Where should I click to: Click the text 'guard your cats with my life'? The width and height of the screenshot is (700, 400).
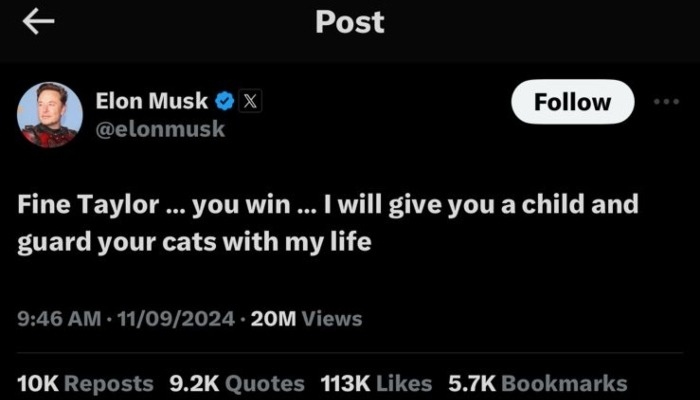click(x=194, y=243)
